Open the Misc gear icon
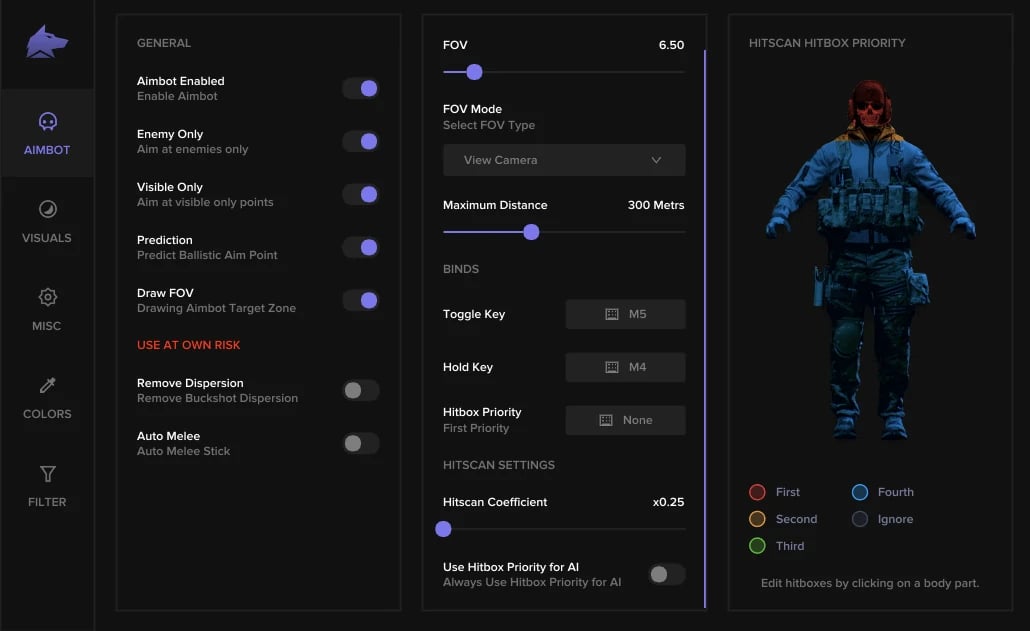The height and width of the screenshot is (631, 1030). (47, 297)
